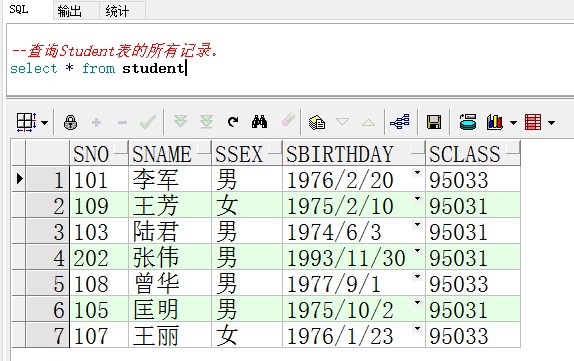Click the SNO column header
Screen dimensions: 574x361
(98, 154)
